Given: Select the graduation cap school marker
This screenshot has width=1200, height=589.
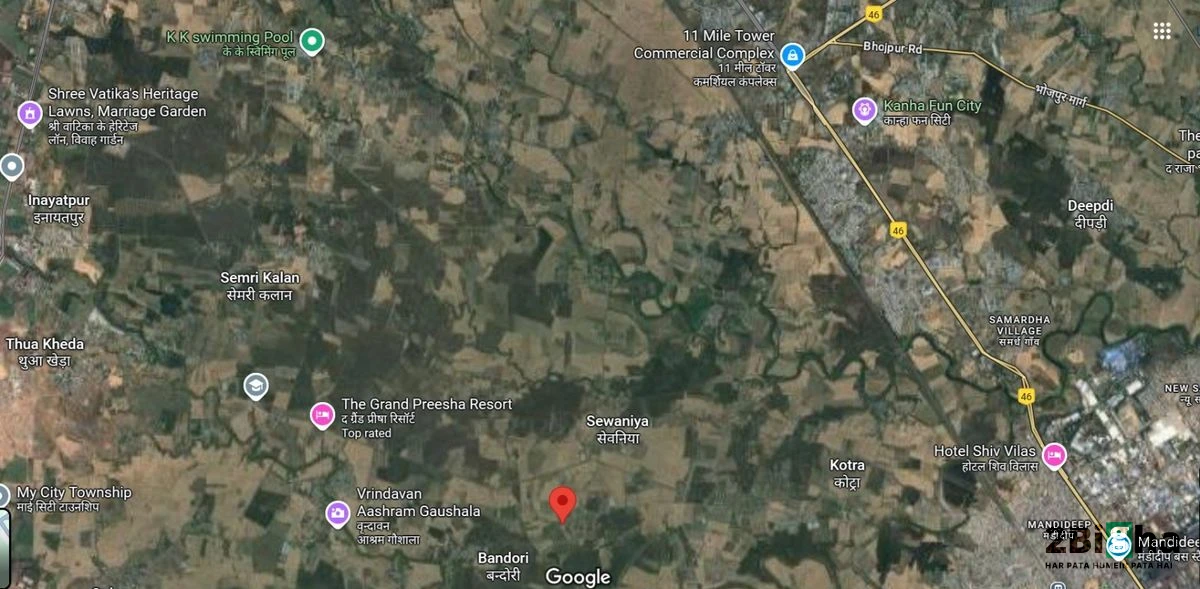Looking at the screenshot, I should click(x=256, y=386).
